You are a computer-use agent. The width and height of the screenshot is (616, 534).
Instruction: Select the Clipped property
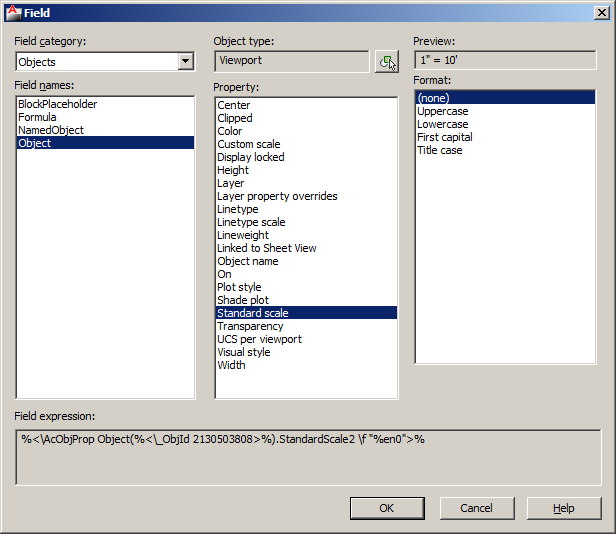pyautogui.click(x=306, y=118)
